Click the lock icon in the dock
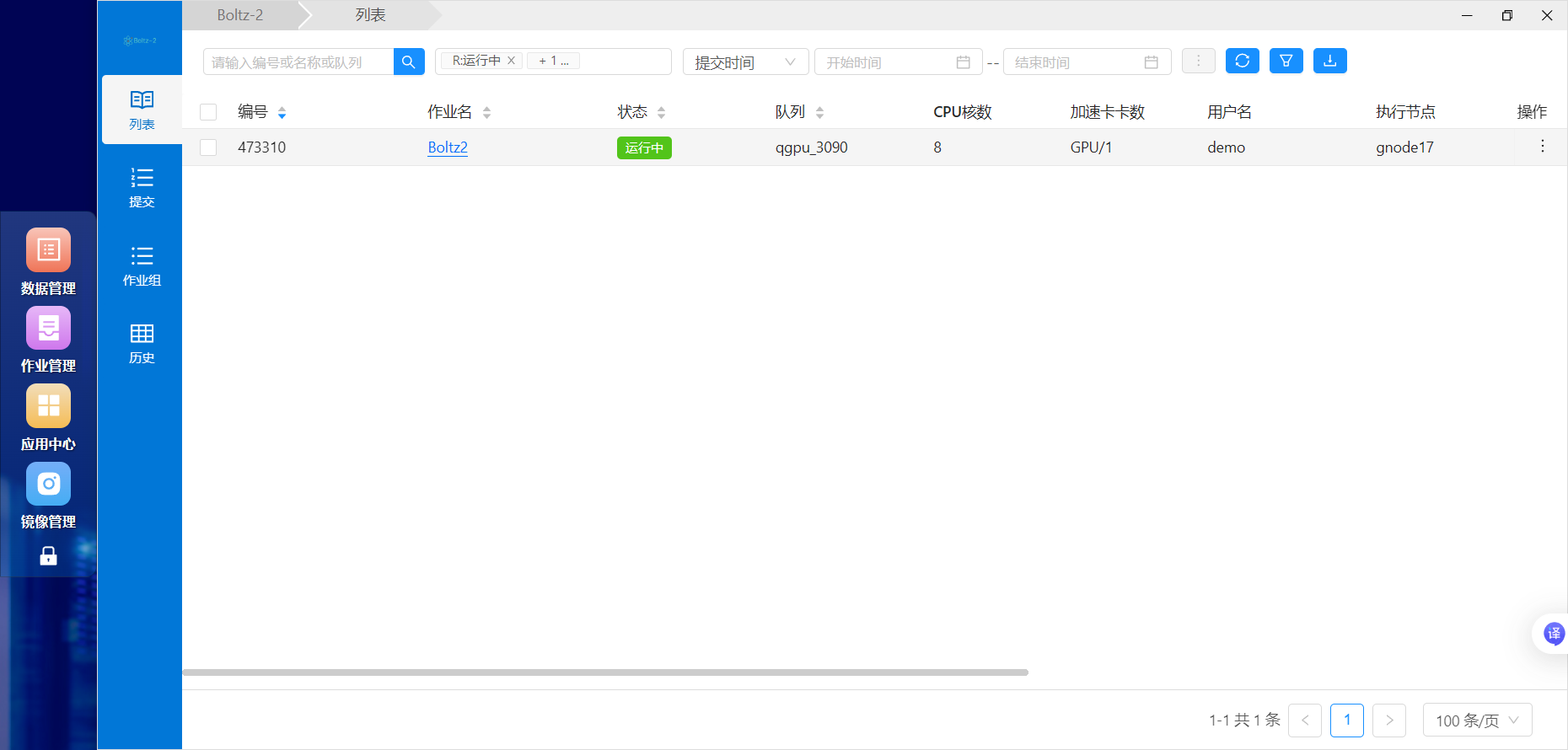The height and width of the screenshot is (750, 1568). (48, 555)
